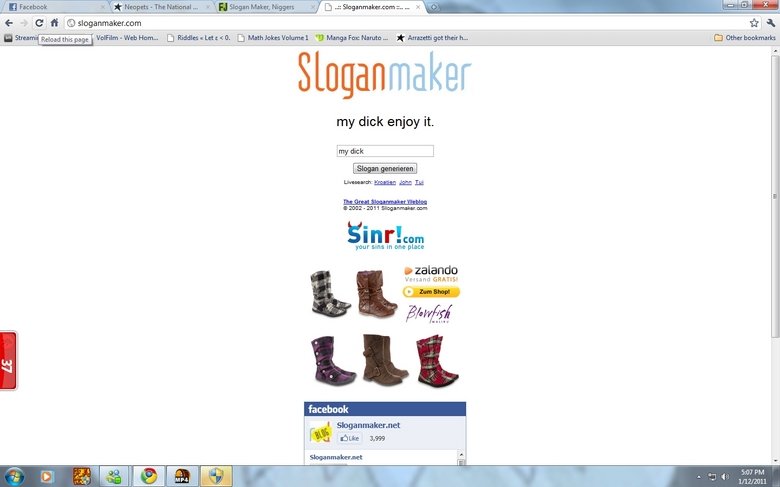Open the Riddles bookmark
Screen dimensions: 780x487
point(198,38)
